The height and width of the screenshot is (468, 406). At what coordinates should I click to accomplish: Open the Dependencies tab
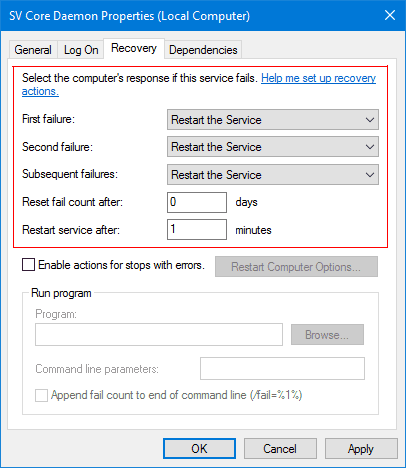click(203, 50)
